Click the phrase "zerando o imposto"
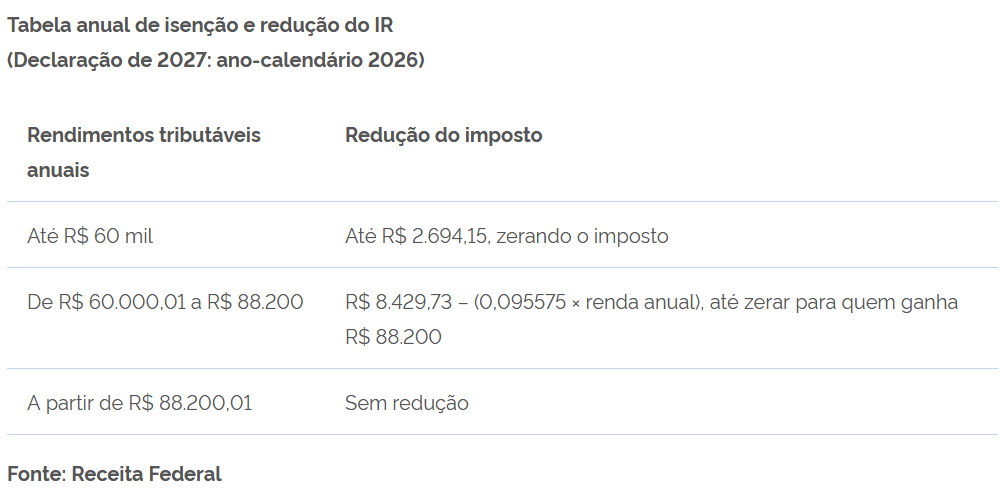This screenshot has width=1003, height=500. click(582, 237)
